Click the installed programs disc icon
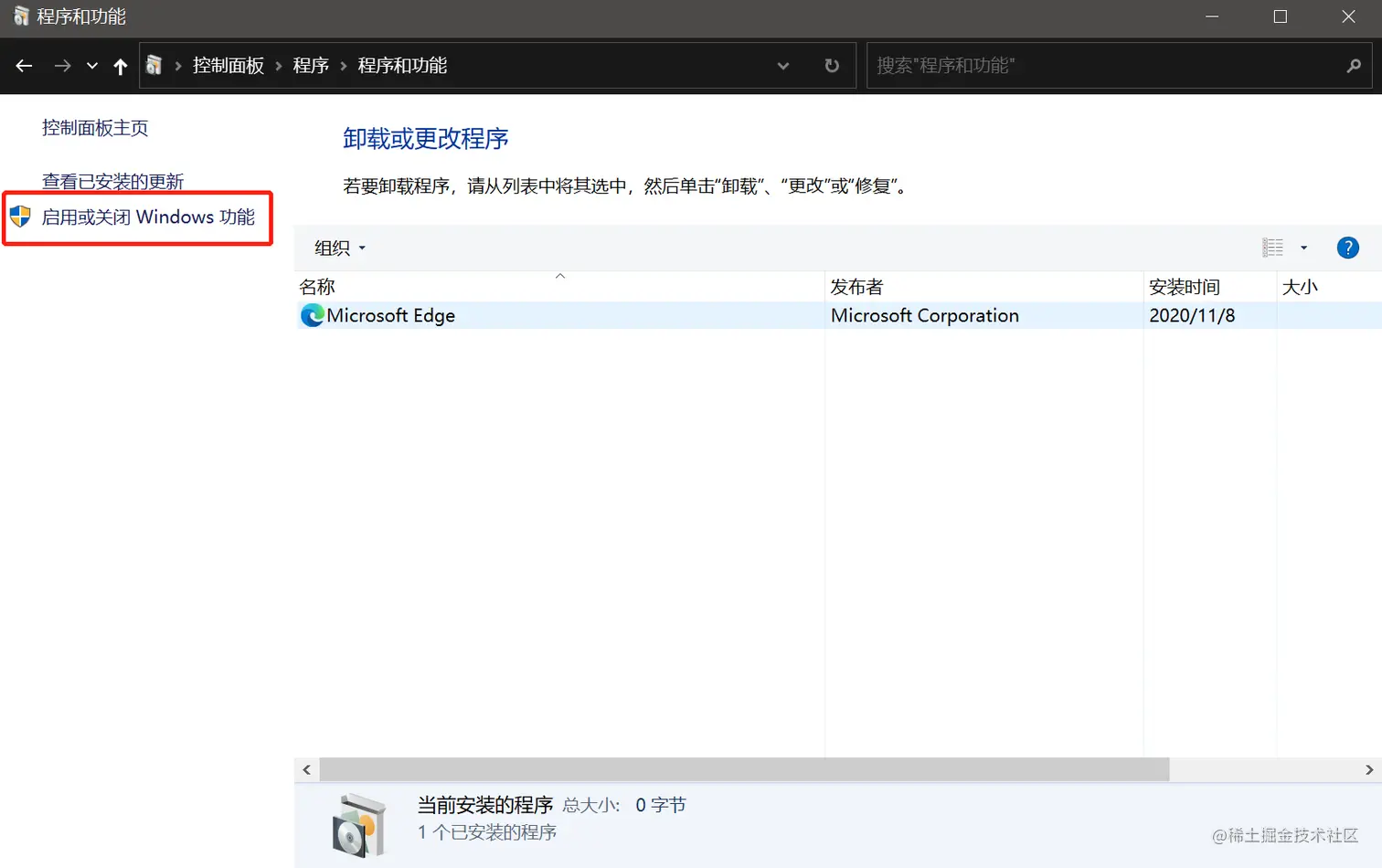 pyautogui.click(x=358, y=825)
